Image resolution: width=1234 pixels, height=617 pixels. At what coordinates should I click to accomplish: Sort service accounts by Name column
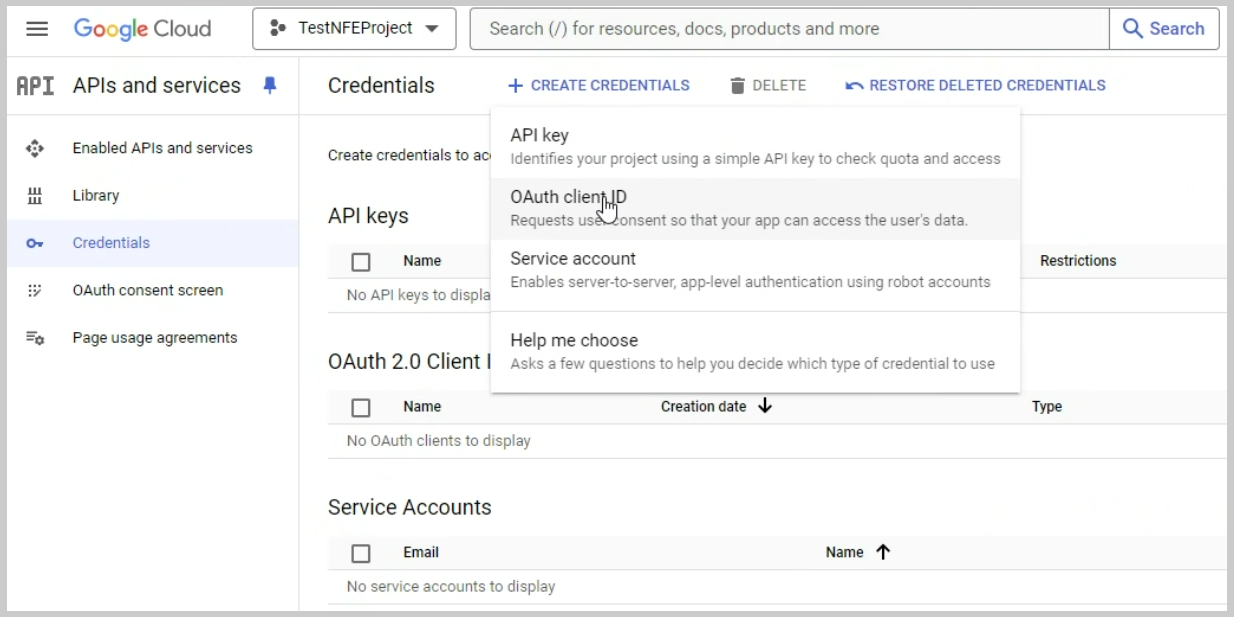pyautogui.click(x=844, y=553)
